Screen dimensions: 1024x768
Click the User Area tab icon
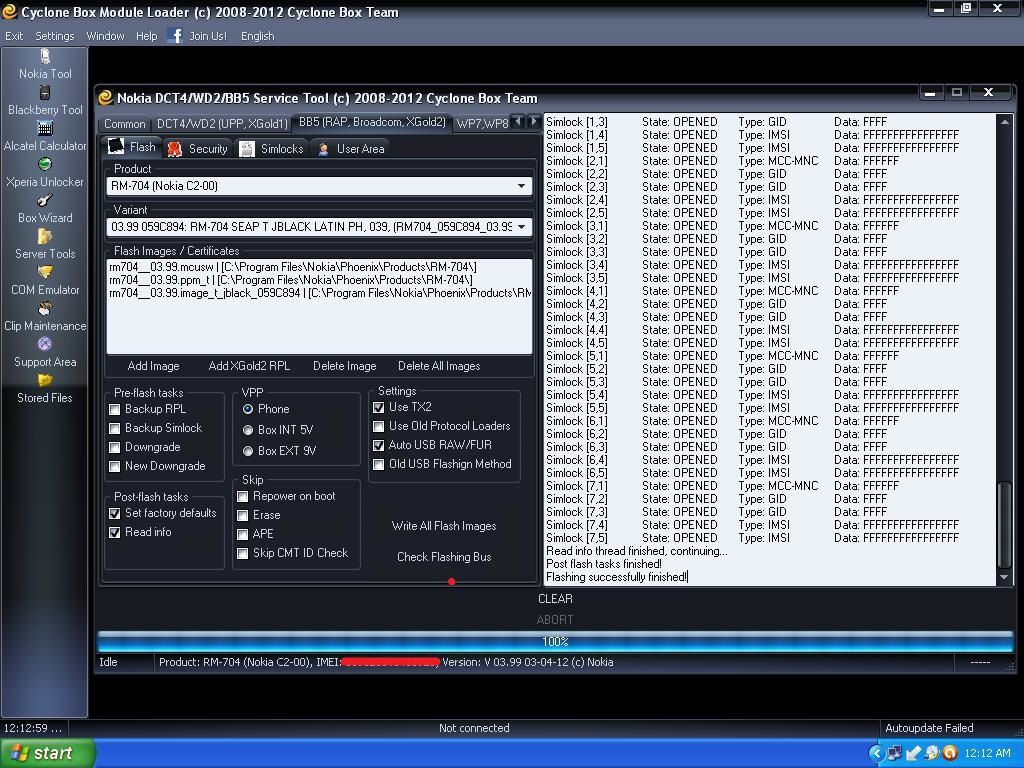coord(323,149)
